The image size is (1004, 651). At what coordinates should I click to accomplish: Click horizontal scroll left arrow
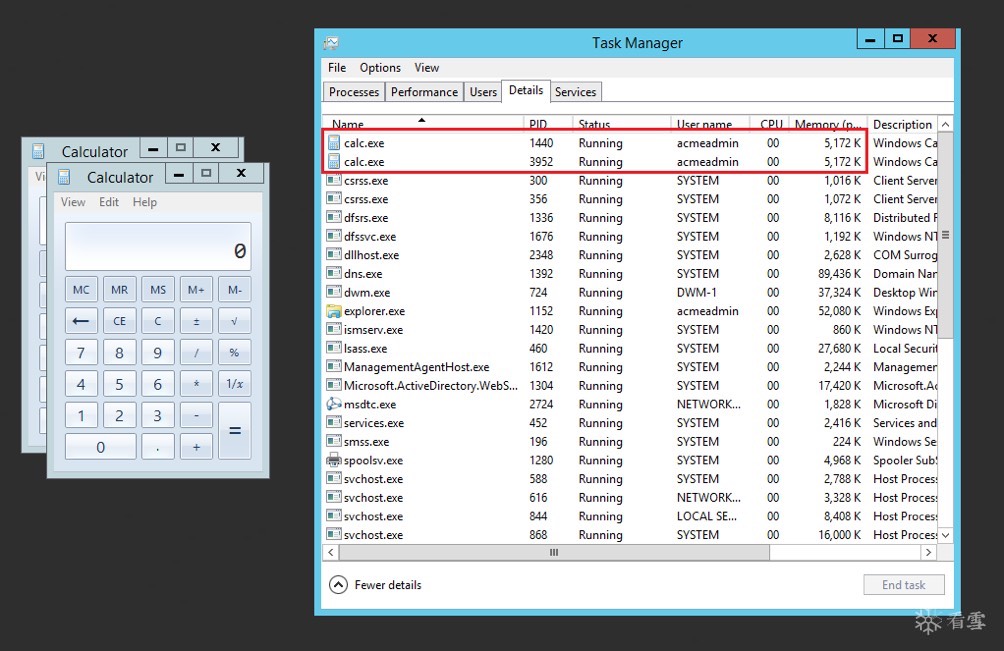click(330, 552)
